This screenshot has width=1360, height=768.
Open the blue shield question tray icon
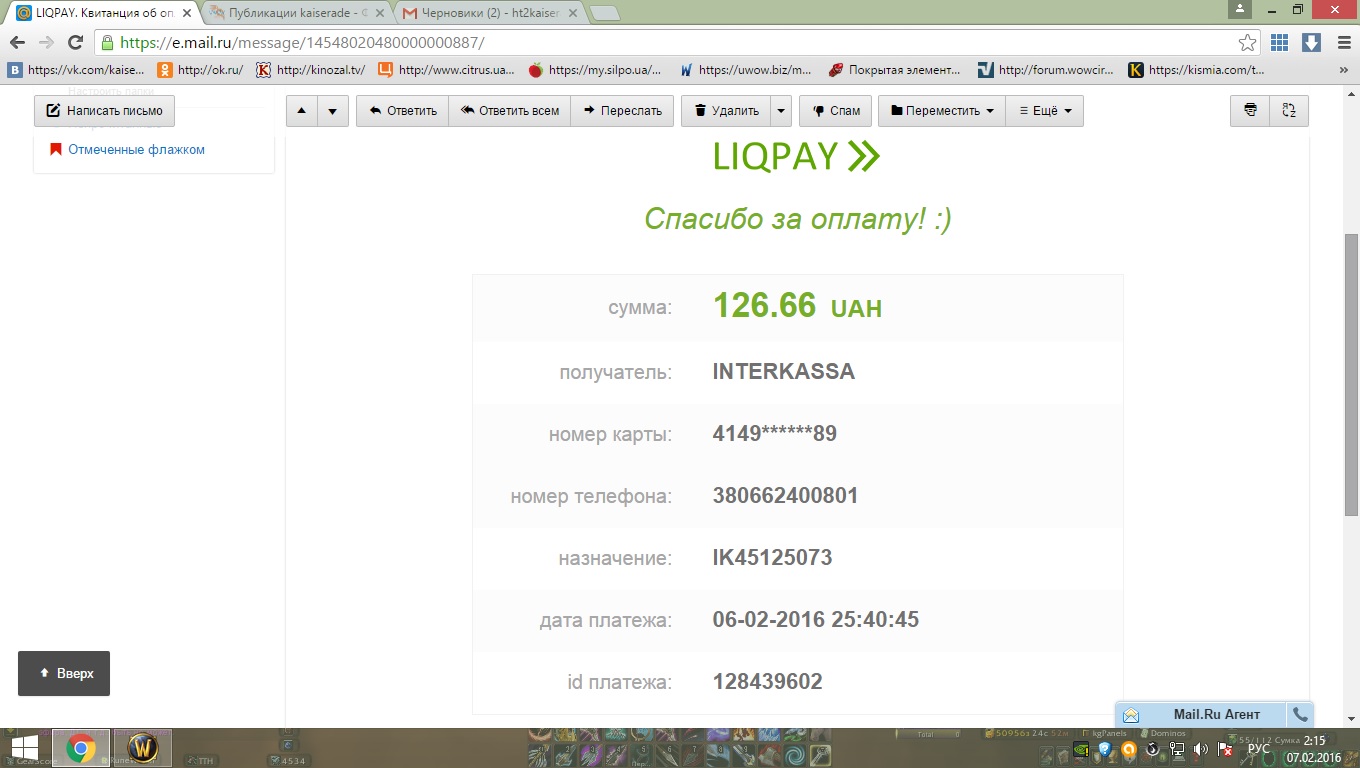tap(1105, 748)
